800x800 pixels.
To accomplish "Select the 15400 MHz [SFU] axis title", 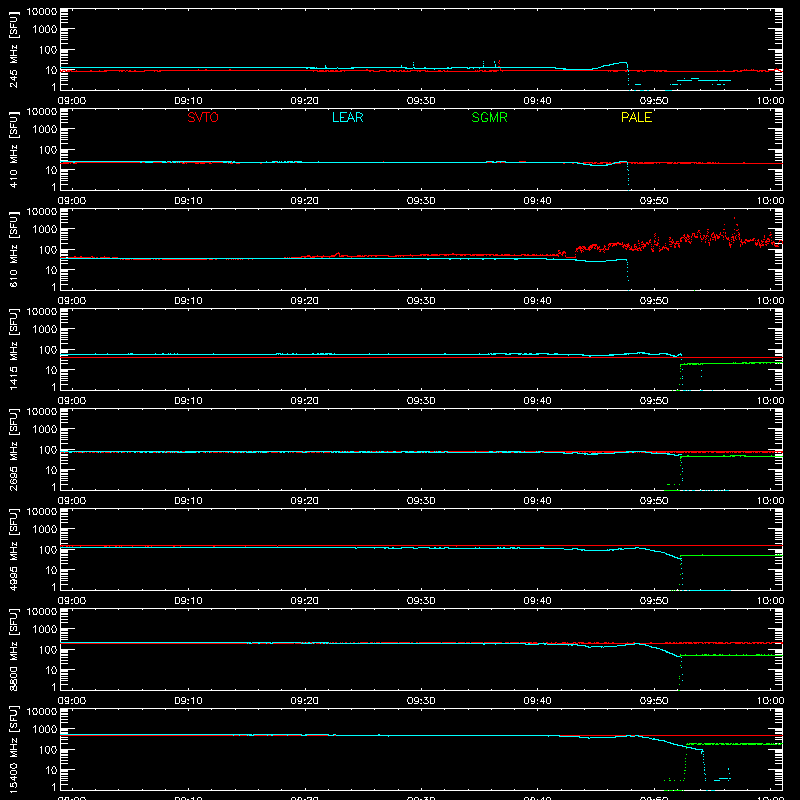I will click(x=13, y=749).
